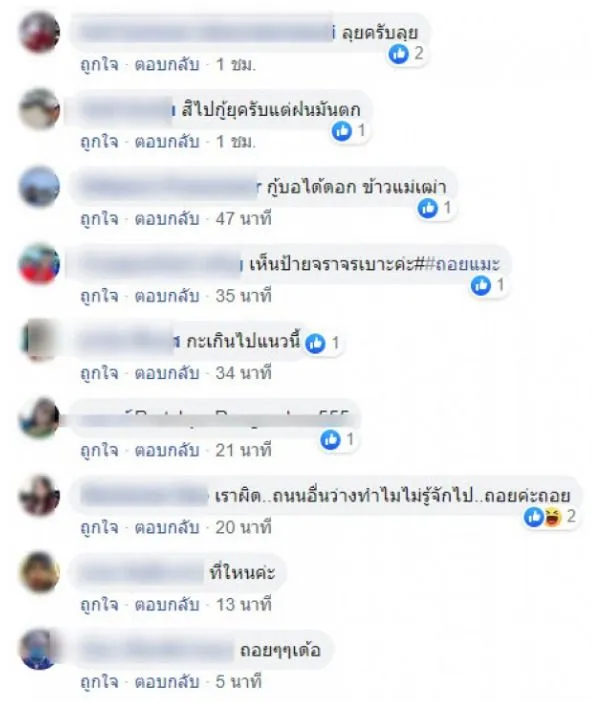Image resolution: width=591 pixels, height=702 pixels.
Task: Reply to the comment posted 20 นาที ago
Action: 167,528
